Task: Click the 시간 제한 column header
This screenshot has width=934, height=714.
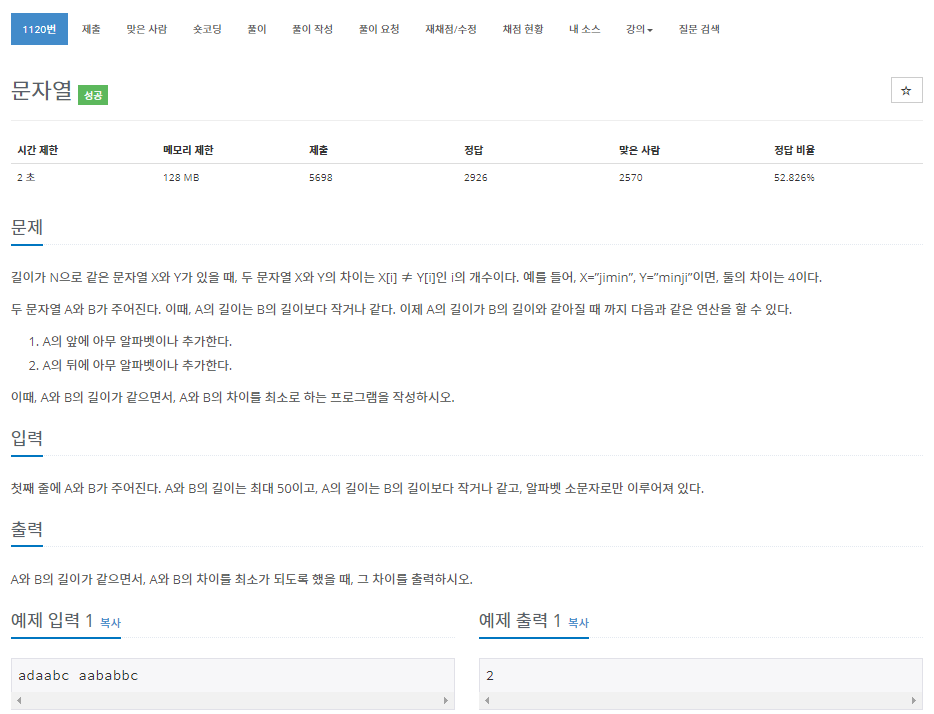Action: pyautogui.click(x=38, y=150)
